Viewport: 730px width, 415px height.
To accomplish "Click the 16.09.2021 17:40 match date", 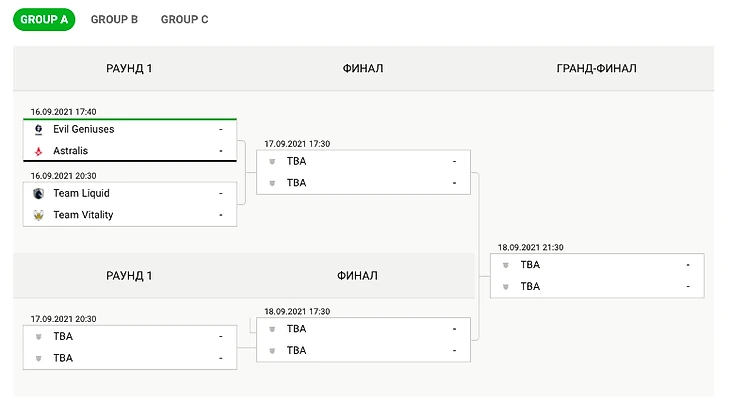I will tap(63, 112).
